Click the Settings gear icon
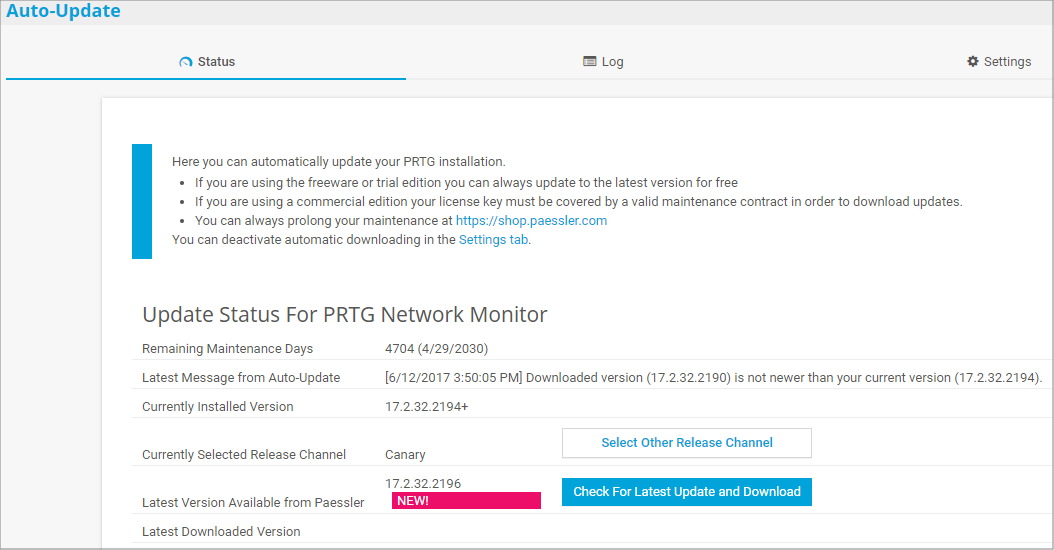 (973, 61)
